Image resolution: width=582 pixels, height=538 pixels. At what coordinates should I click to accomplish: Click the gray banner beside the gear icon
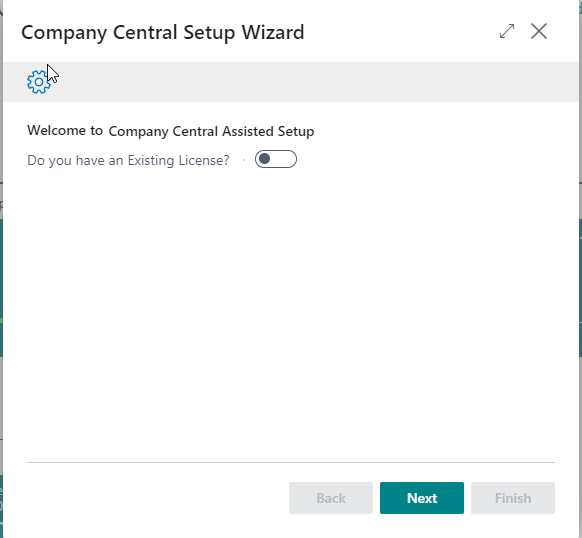coord(315,82)
